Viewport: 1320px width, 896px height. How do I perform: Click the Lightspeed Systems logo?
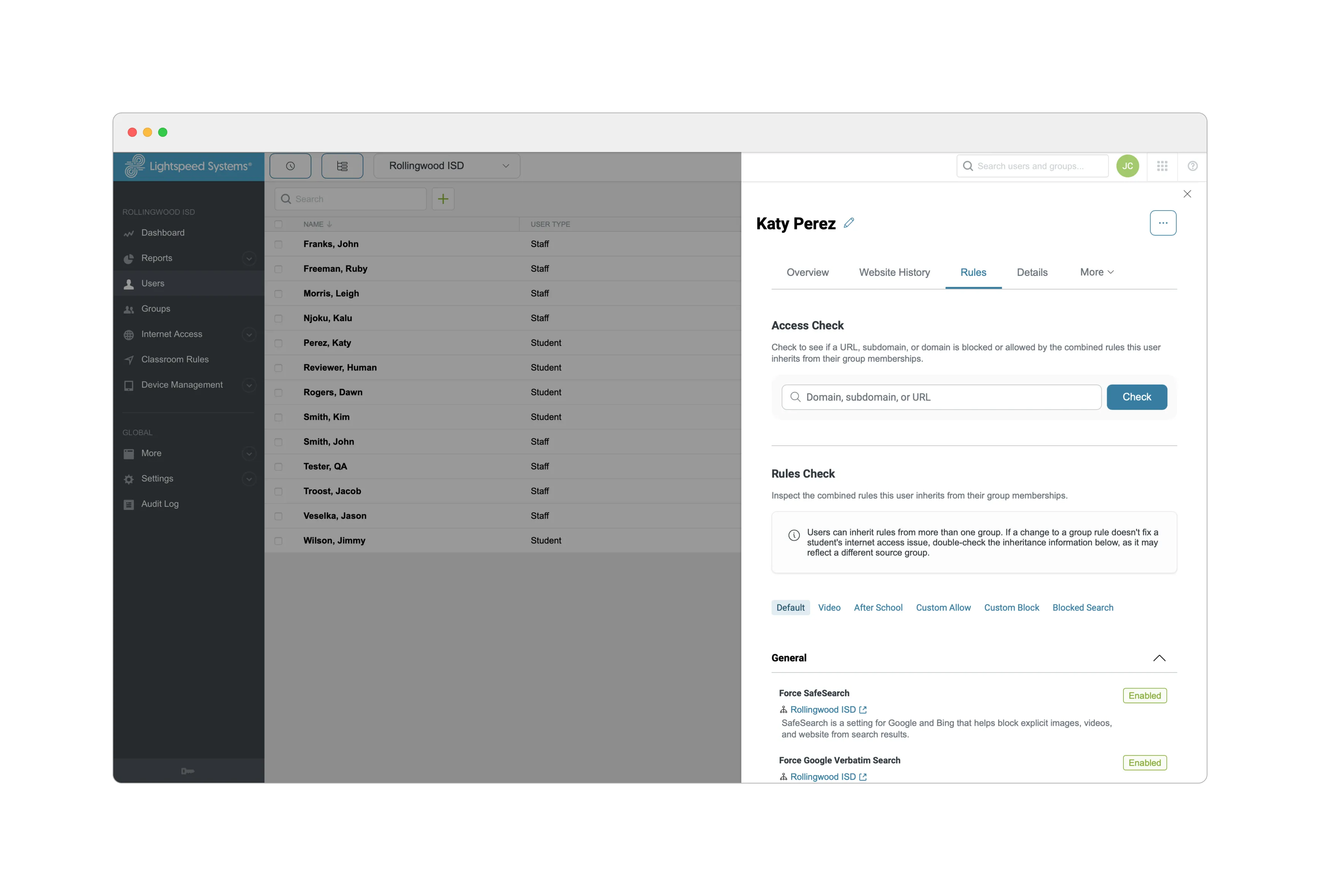tap(189, 166)
